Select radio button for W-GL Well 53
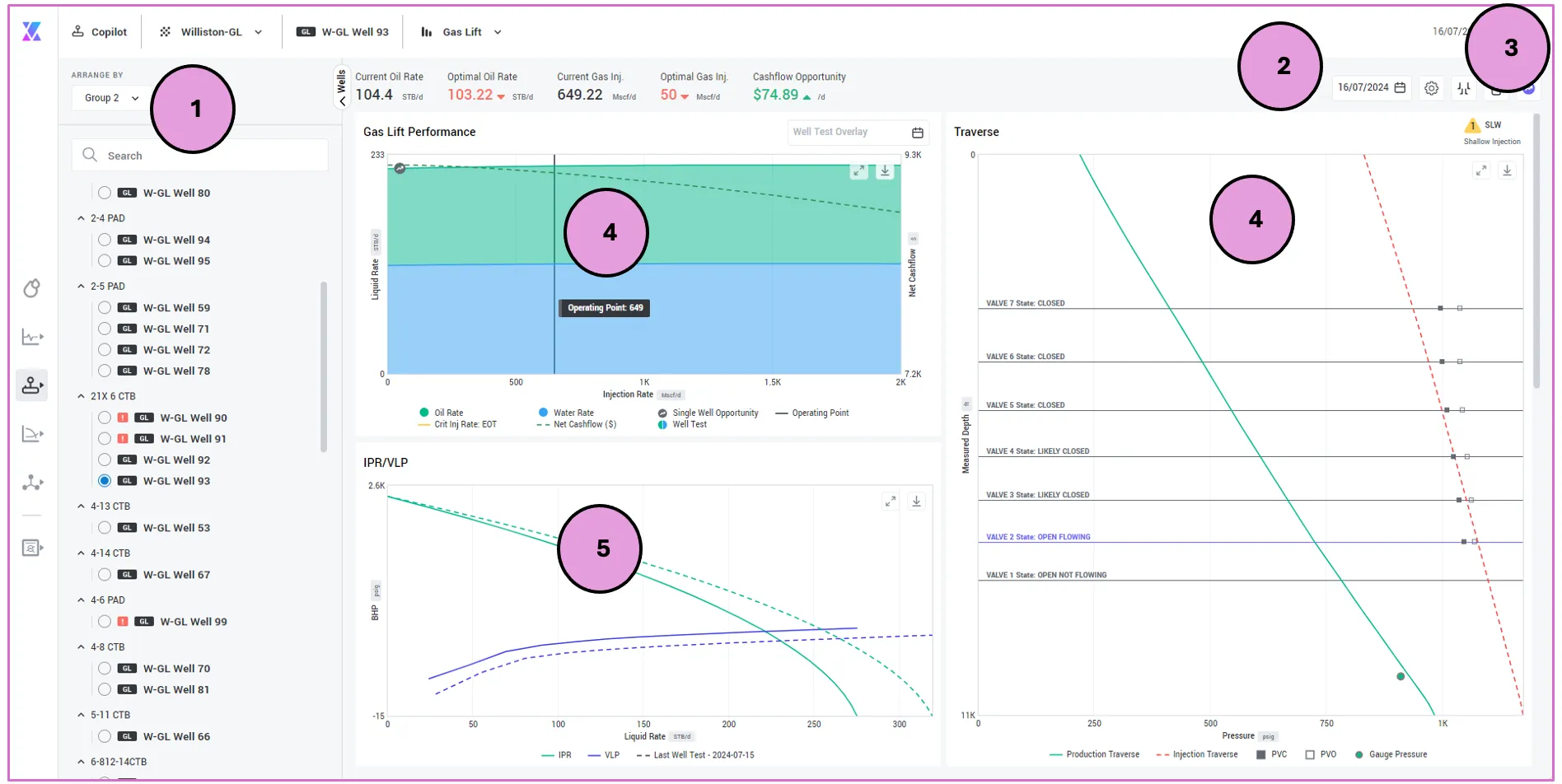Screen dimensions: 1562x784 tap(105, 528)
